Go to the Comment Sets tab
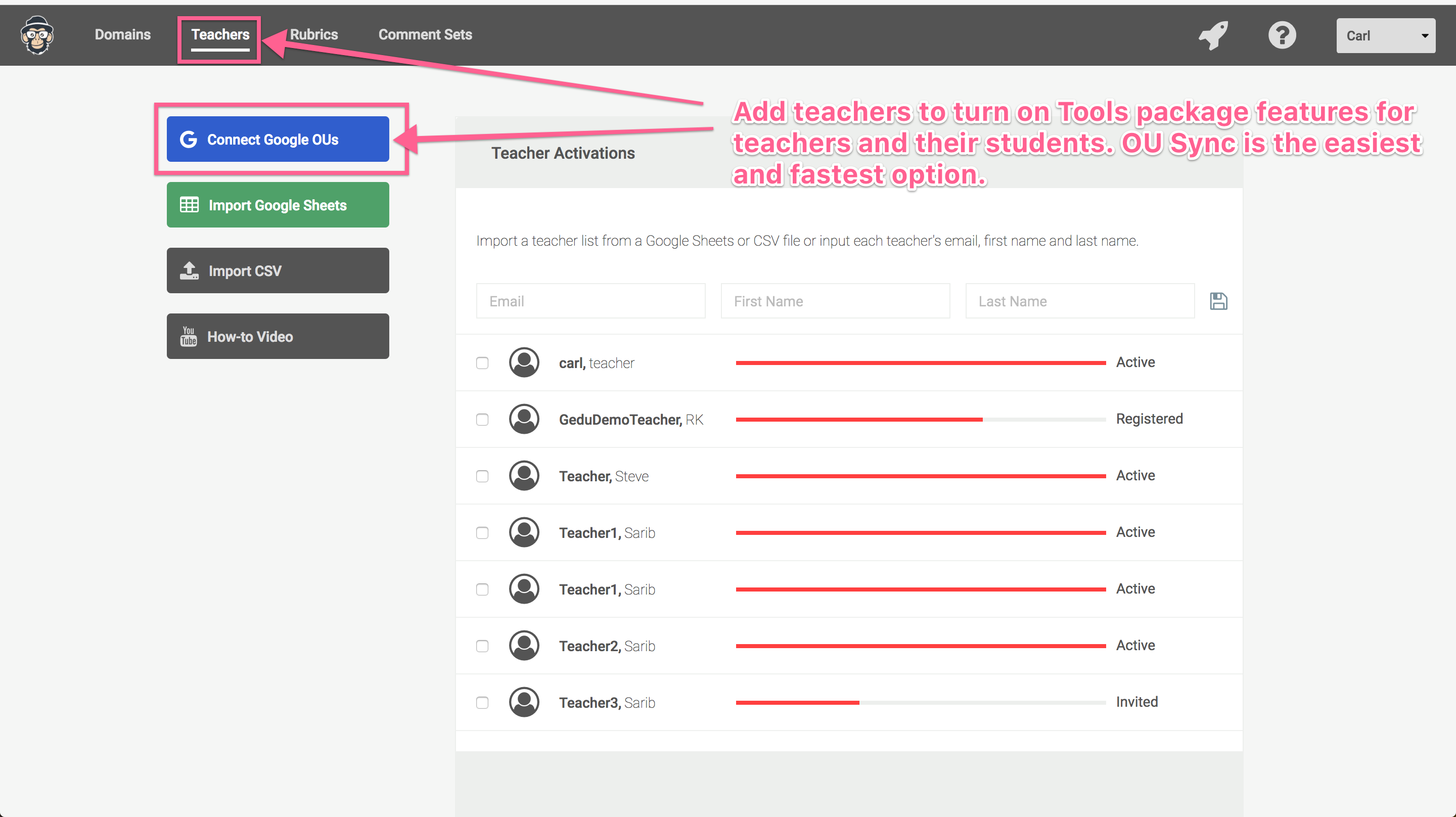 pyautogui.click(x=425, y=34)
